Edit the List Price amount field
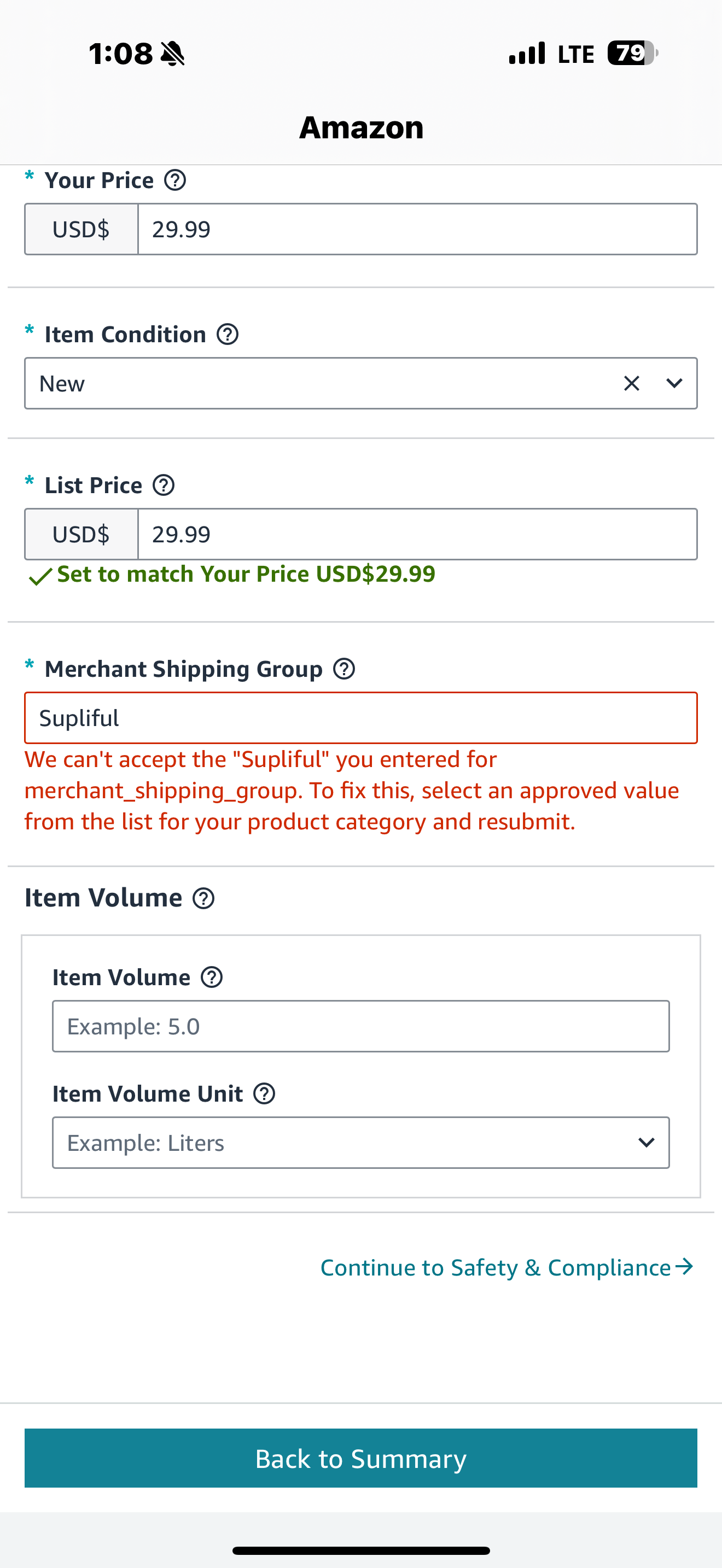The image size is (722, 1568). [x=418, y=534]
